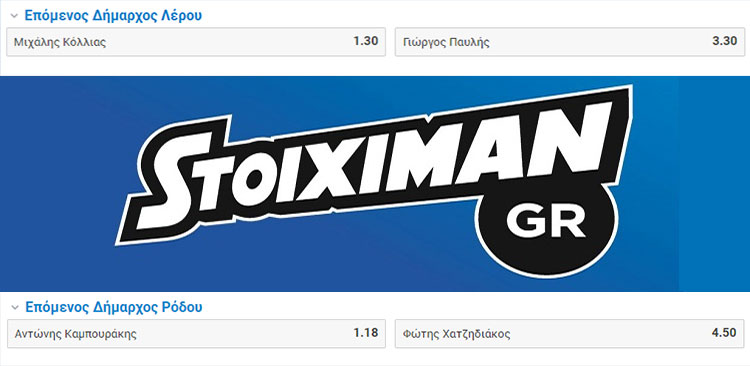Click the Stoiximan wordmark logo
750x366 pixels.
[373, 165]
